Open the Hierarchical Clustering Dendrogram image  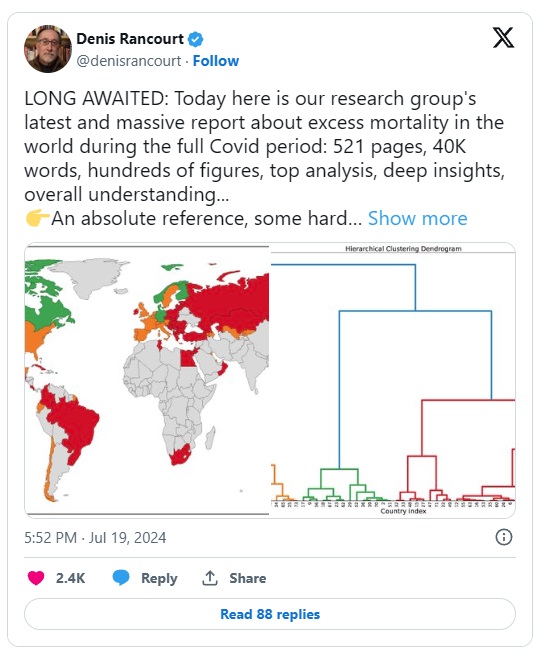(393, 380)
